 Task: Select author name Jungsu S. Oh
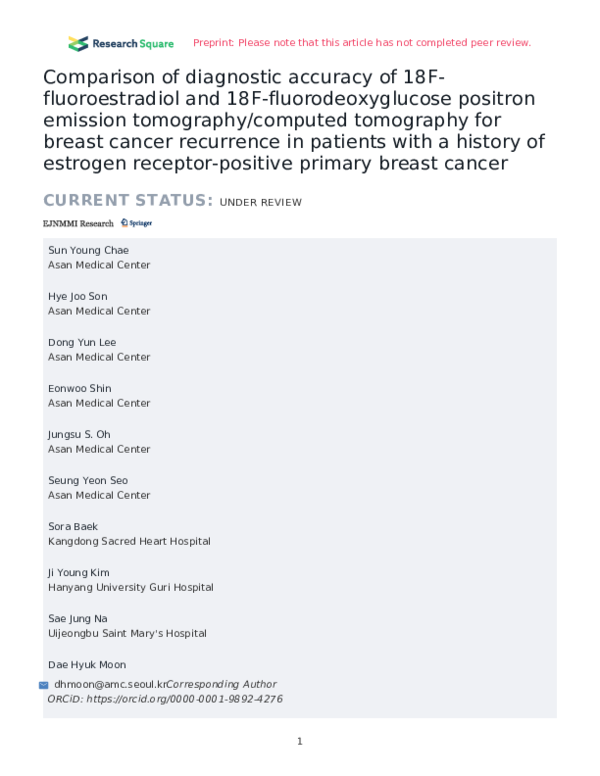[79, 434]
